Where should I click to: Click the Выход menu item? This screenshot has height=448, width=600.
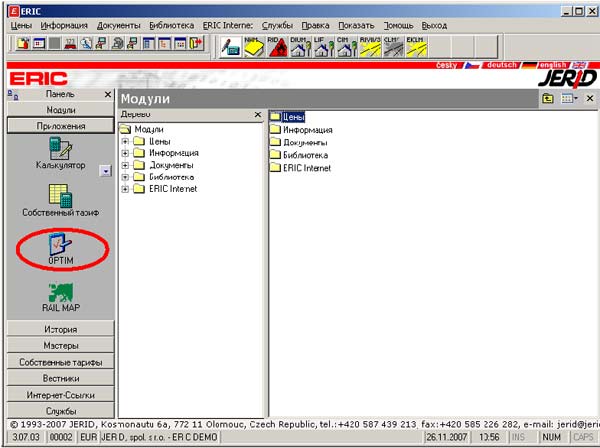pyautogui.click(x=434, y=26)
